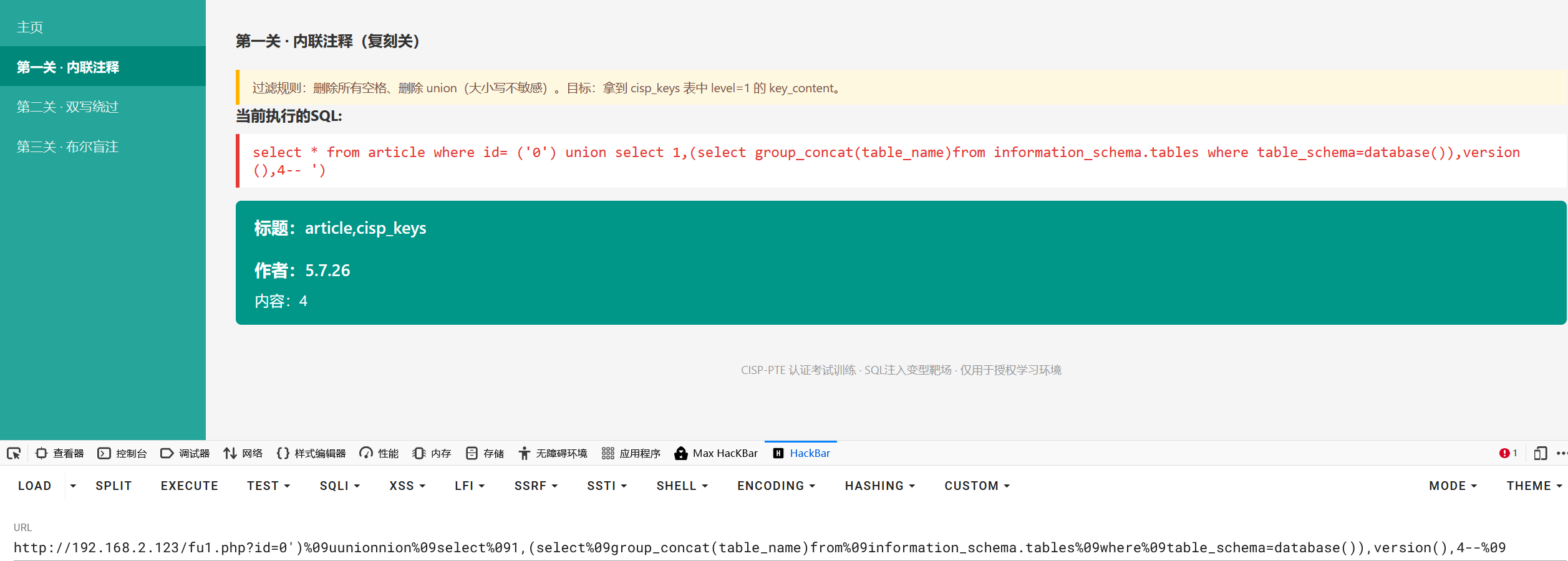
Task: Open the Inspector (查看器) panel
Action: (60, 453)
